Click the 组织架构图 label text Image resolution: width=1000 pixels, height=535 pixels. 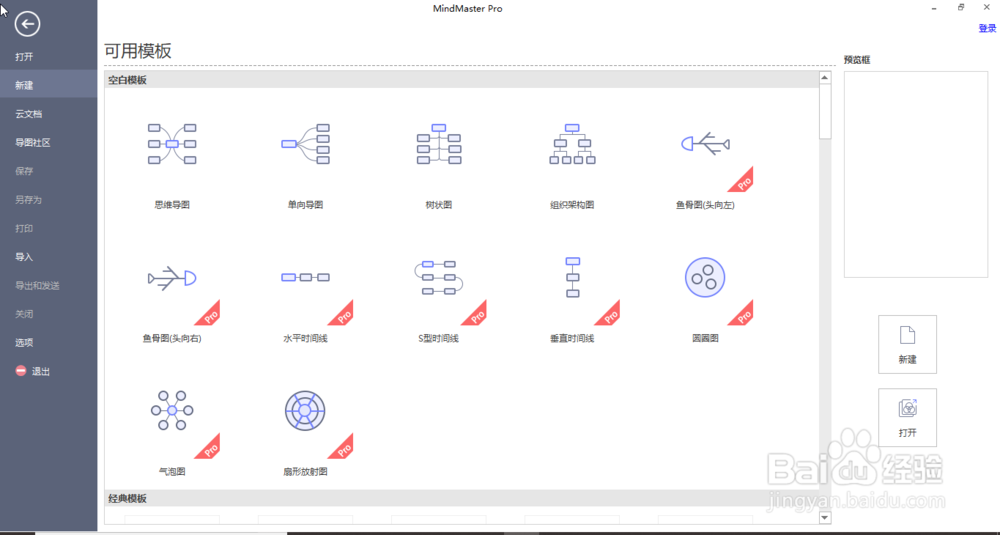(x=572, y=205)
